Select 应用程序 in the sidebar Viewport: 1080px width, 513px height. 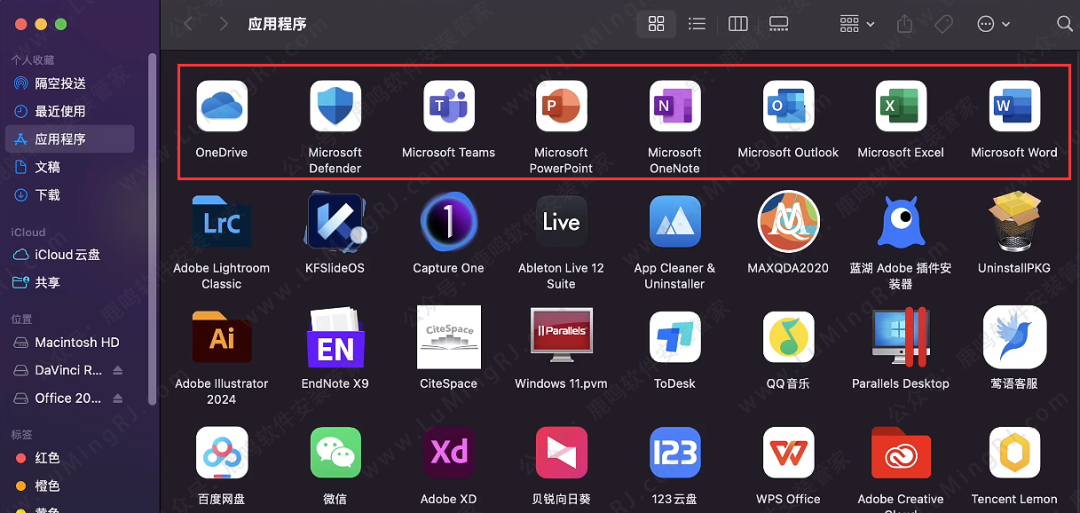point(70,139)
